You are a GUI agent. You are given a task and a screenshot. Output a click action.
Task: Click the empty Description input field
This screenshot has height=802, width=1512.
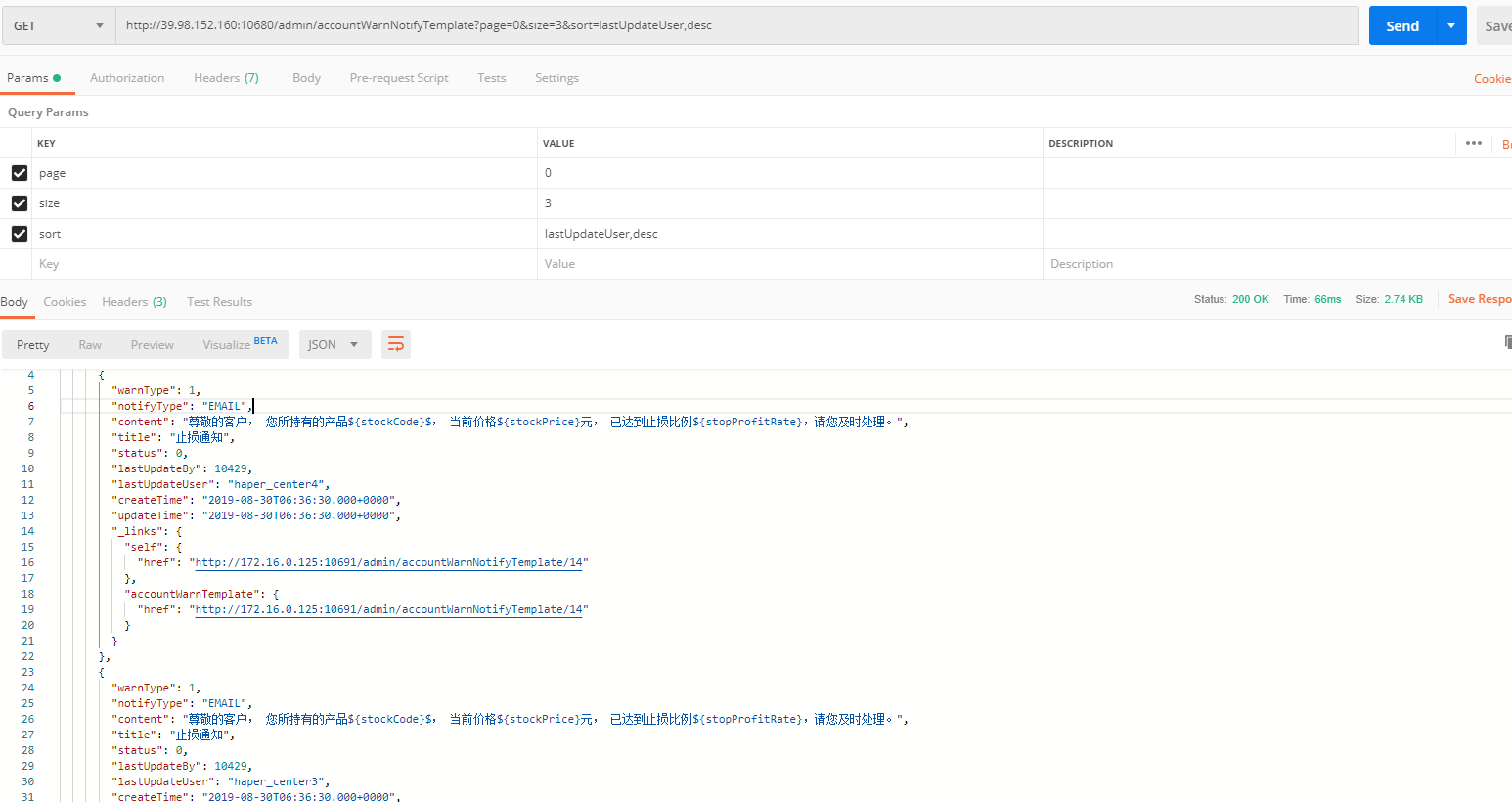tap(1277, 264)
